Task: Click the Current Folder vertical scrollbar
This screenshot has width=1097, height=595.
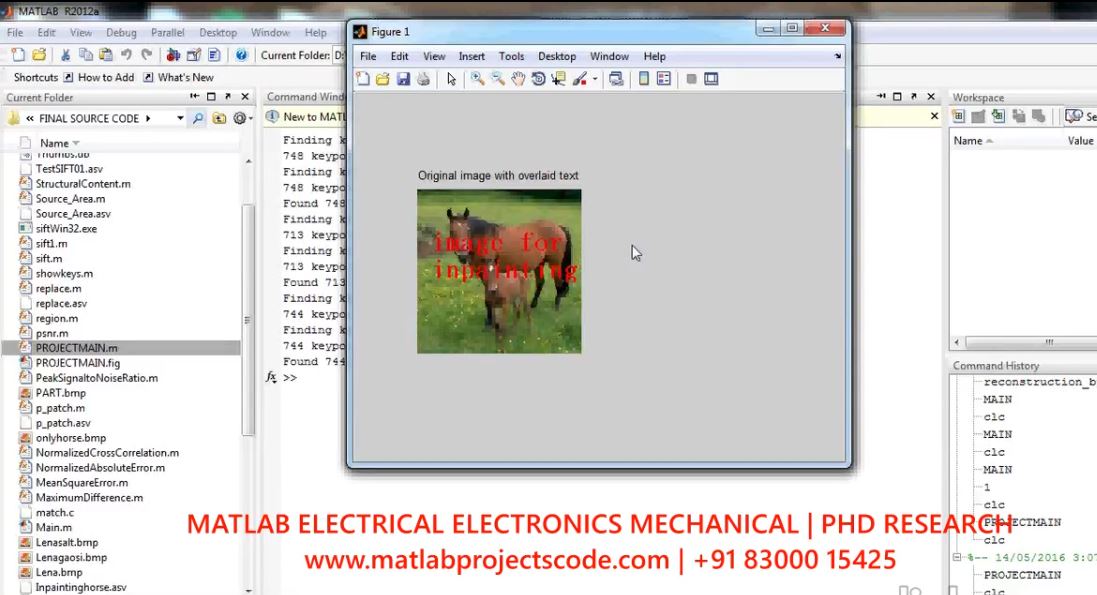Action: 248,320
